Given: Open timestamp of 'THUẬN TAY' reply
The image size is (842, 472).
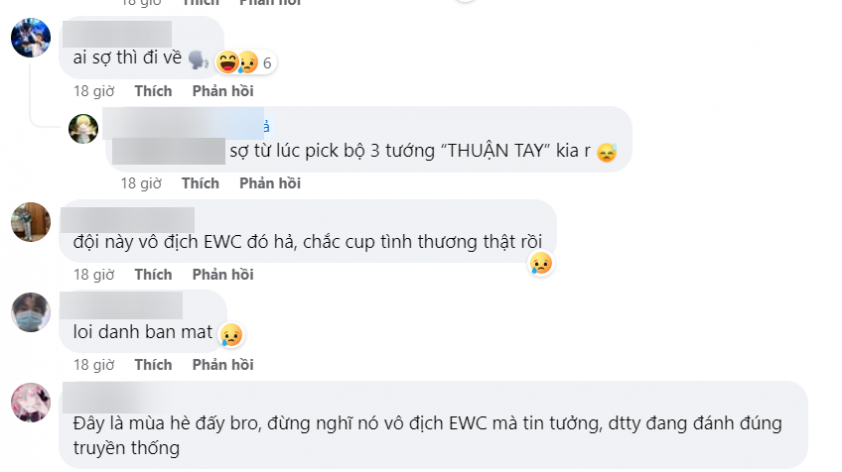Looking at the screenshot, I should point(141,184).
